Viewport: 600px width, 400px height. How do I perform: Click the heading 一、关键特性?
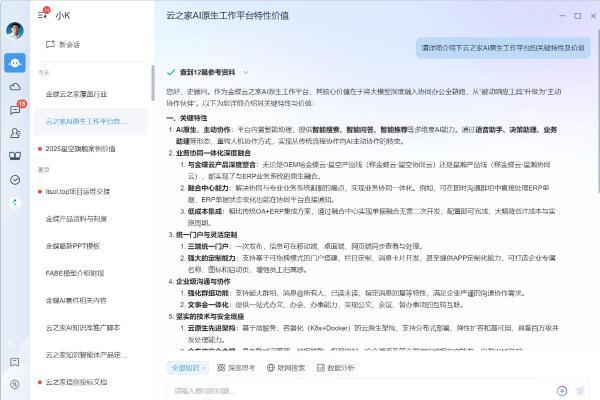187,118
